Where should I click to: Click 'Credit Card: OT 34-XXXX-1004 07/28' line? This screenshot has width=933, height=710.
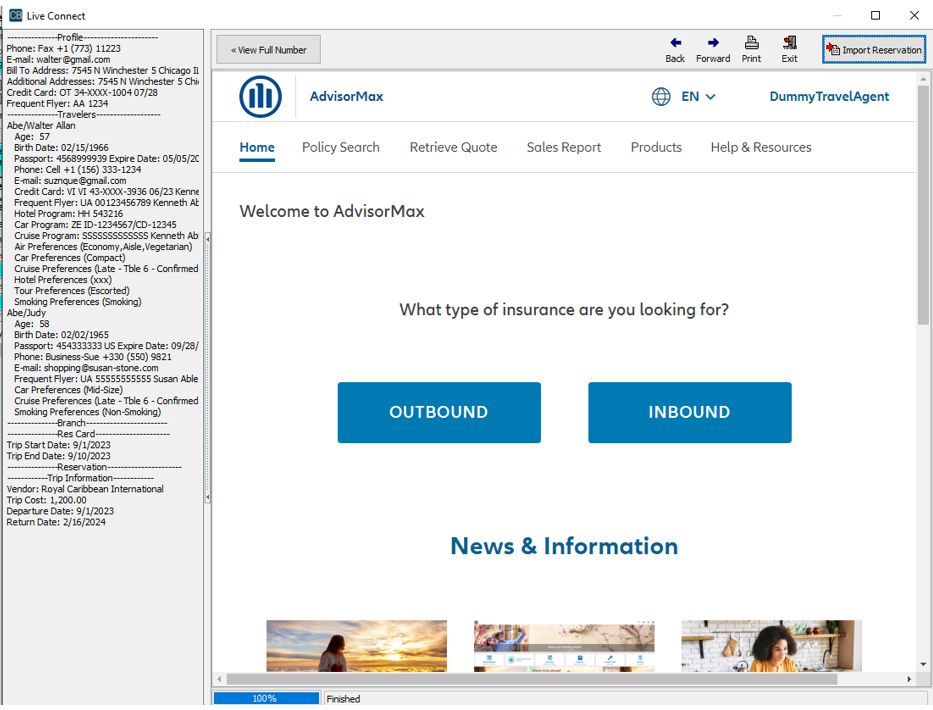(x=82, y=93)
